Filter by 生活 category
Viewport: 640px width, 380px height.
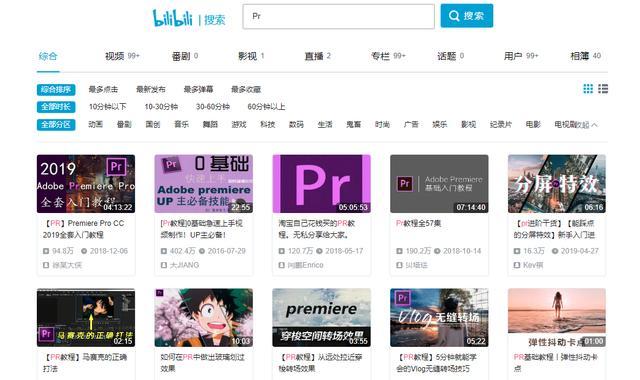pyautogui.click(x=325, y=124)
